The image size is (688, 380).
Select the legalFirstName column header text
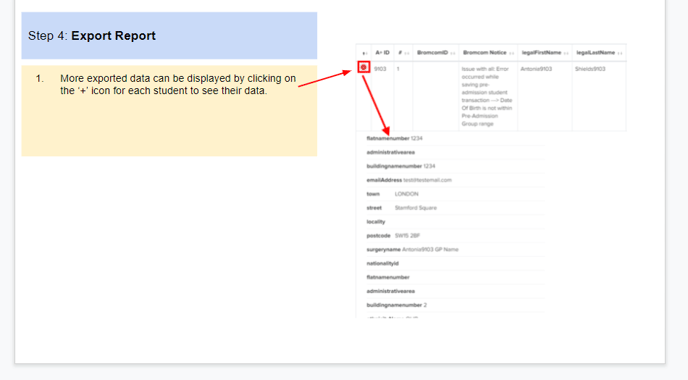tap(541, 53)
